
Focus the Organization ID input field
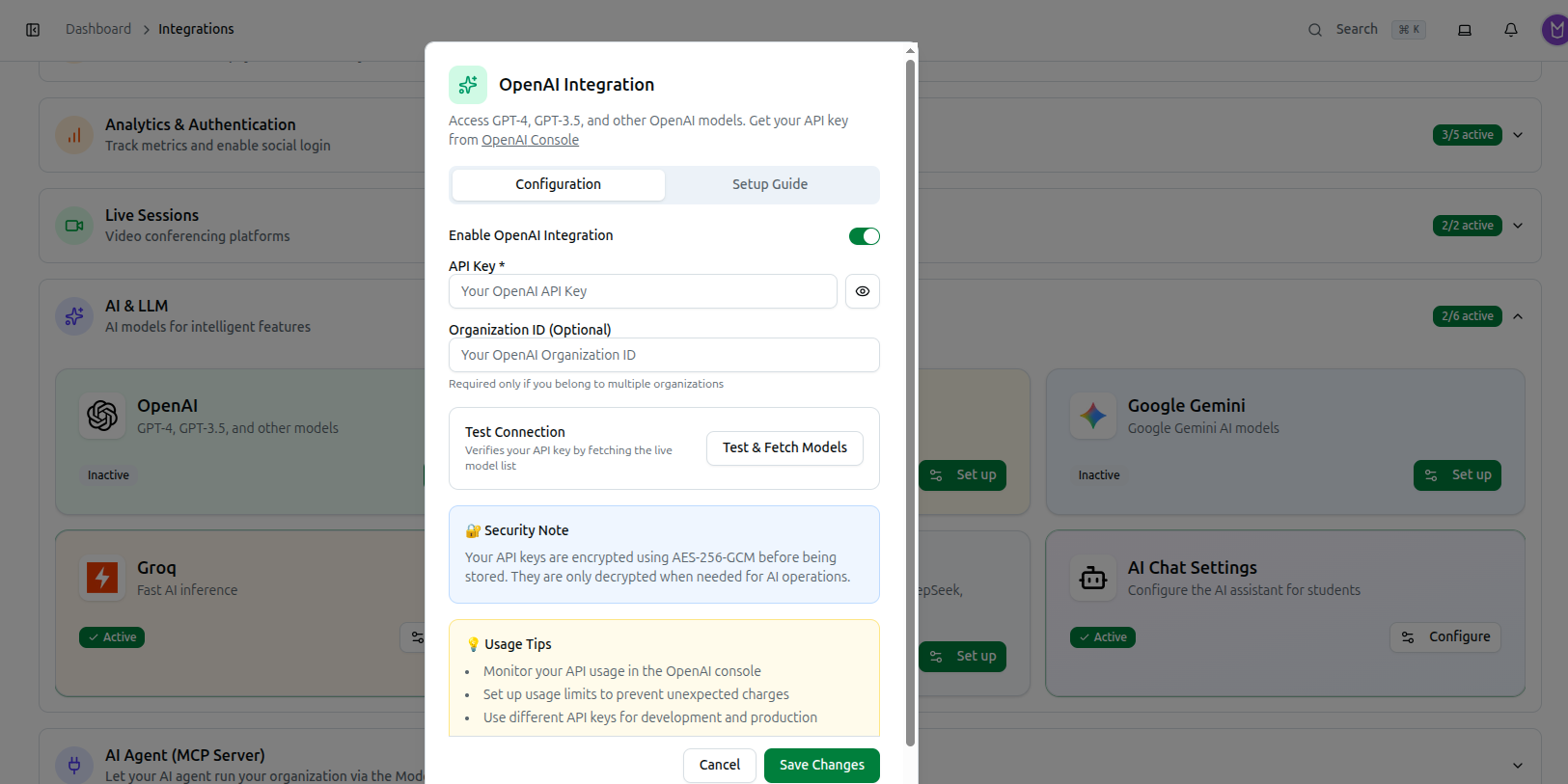(x=664, y=355)
